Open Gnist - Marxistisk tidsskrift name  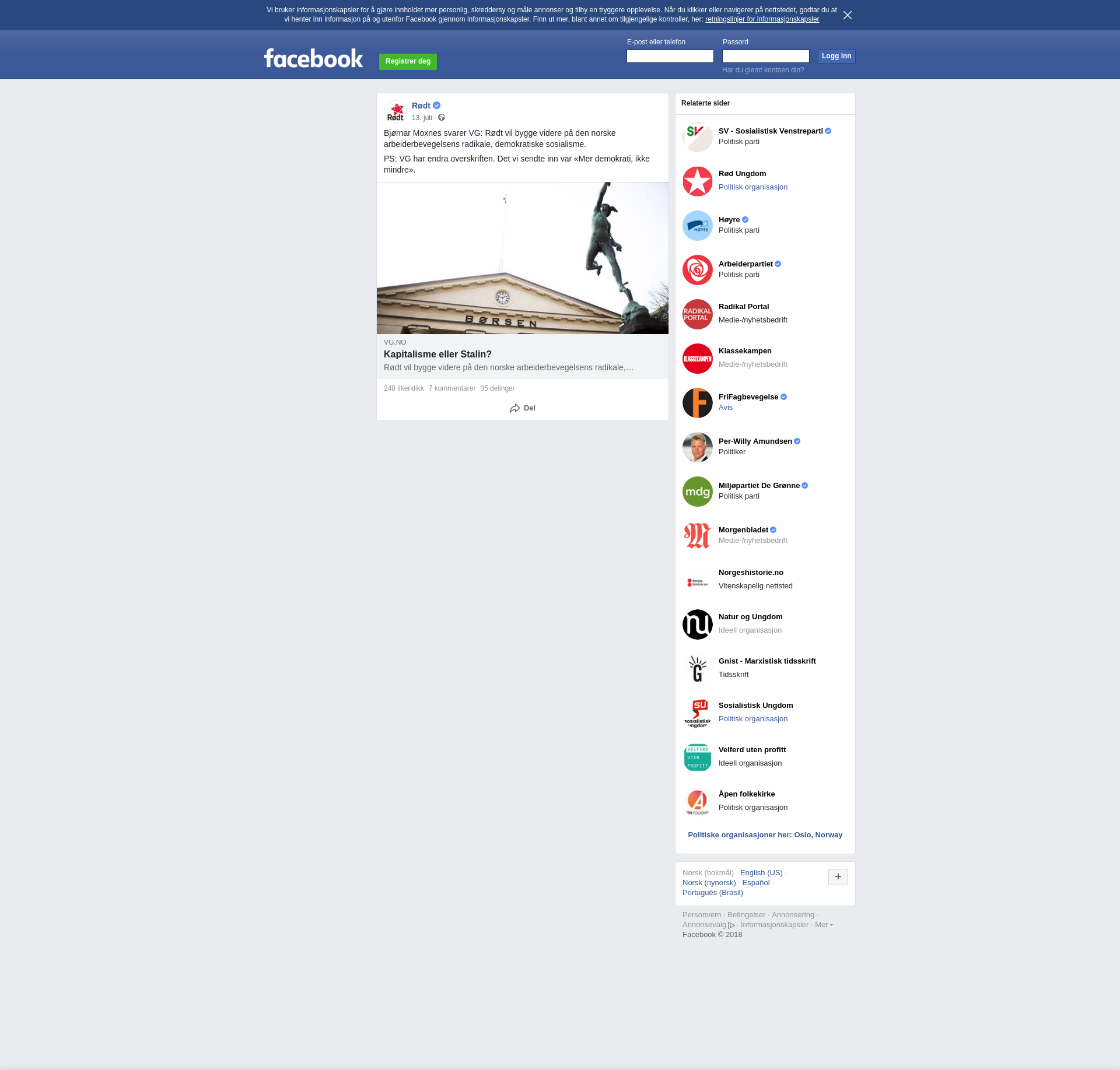tap(767, 661)
